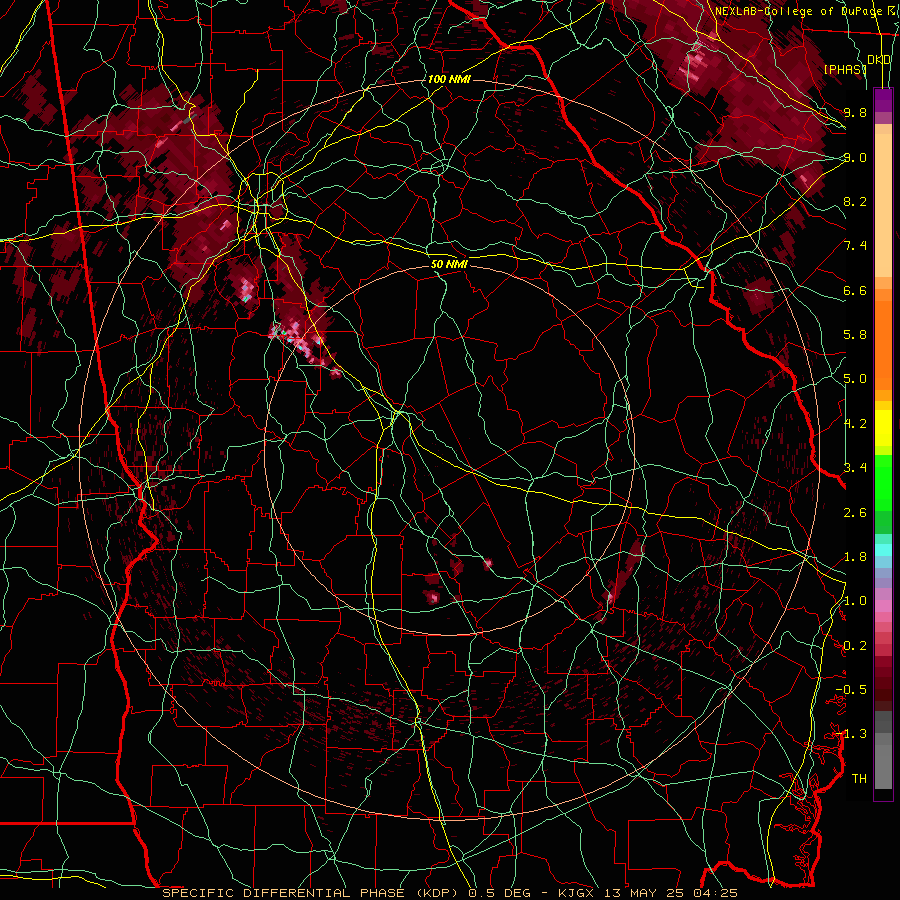The width and height of the screenshot is (900, 900).
Task: Pick the yellow segment of the color bar
Action: click(883, 428)
